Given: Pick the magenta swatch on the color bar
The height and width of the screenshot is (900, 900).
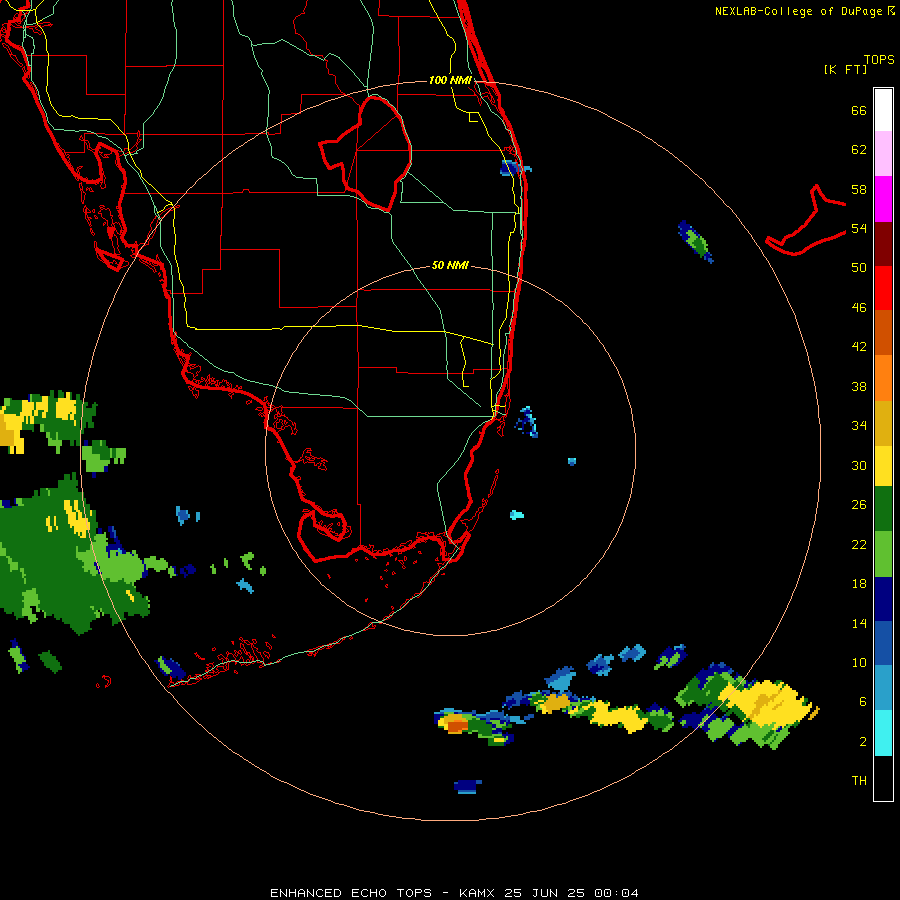Looking at the screenshot, I should coord(883,199).
